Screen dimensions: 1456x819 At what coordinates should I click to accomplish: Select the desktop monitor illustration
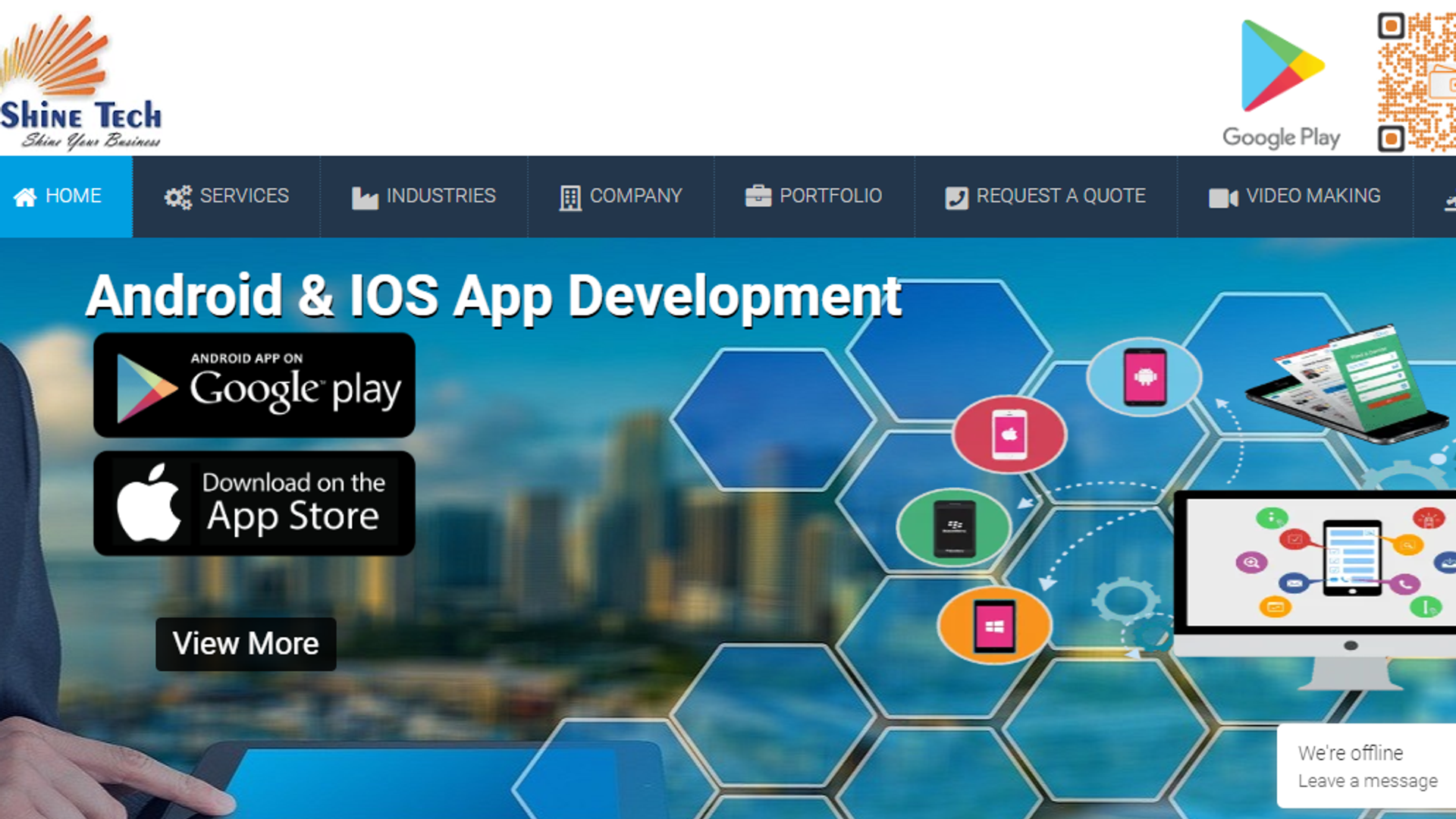1315,591
